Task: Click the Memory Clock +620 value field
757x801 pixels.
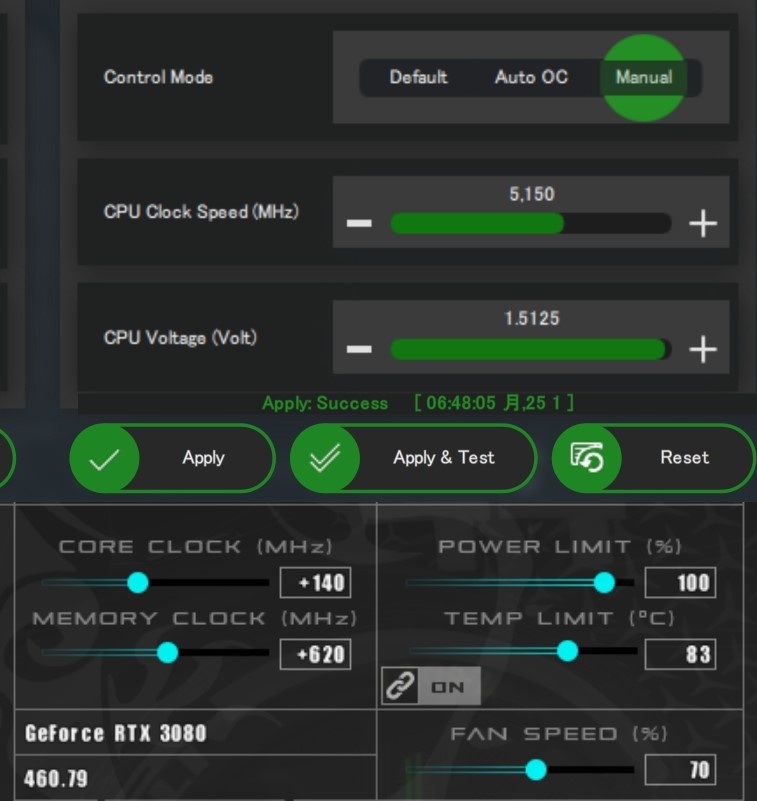Action: click(x=315, y=654)
